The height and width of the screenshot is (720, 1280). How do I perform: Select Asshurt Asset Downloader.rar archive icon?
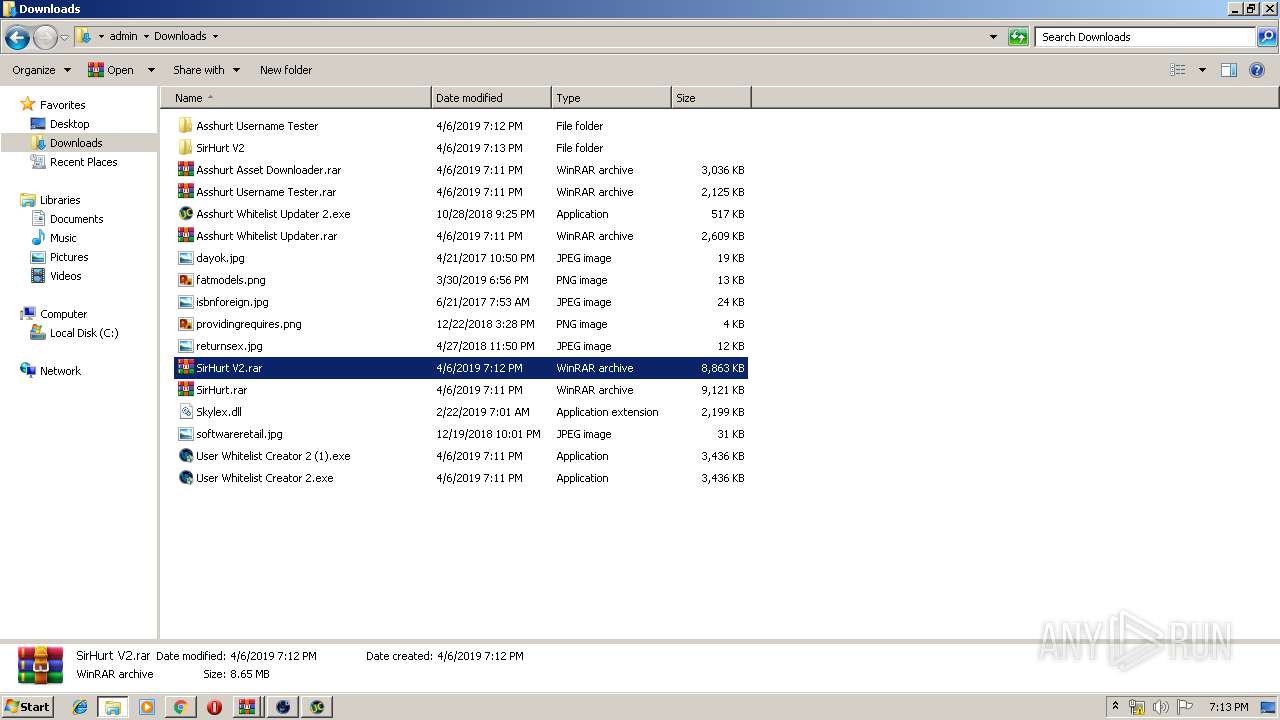click(x=185, y=170)
